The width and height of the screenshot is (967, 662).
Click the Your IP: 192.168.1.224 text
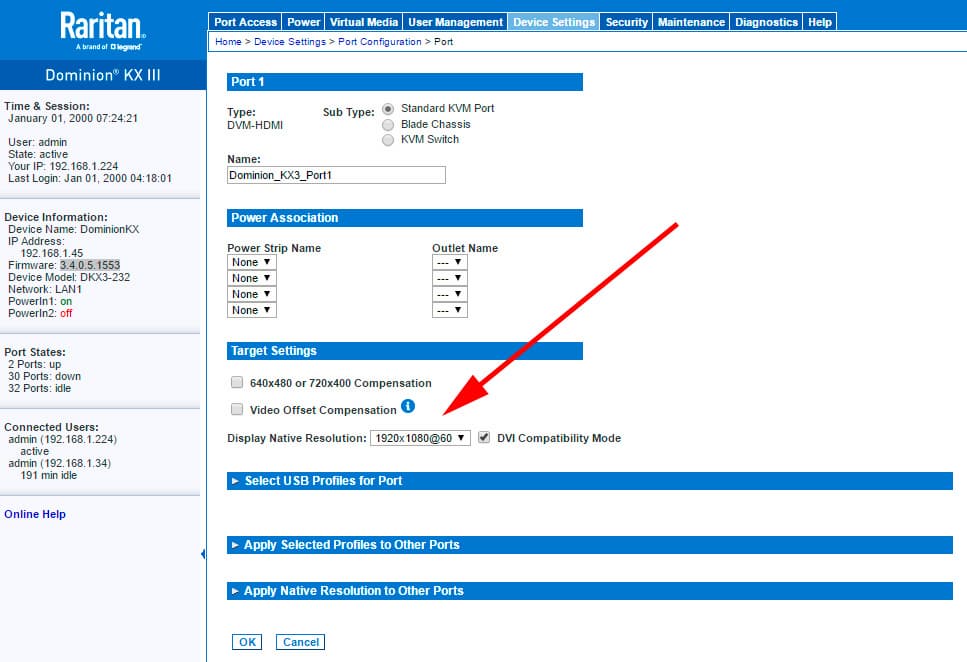[63, 166]
